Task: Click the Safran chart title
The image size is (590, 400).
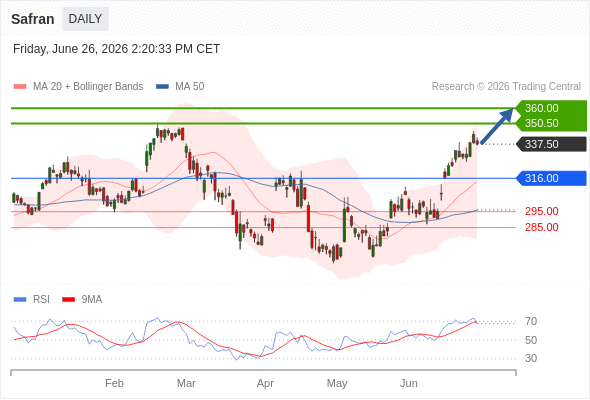Action: (x=33, y=19)
